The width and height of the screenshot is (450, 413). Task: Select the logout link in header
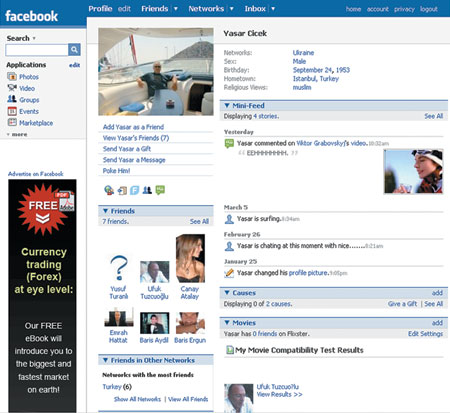click(429, 9)
